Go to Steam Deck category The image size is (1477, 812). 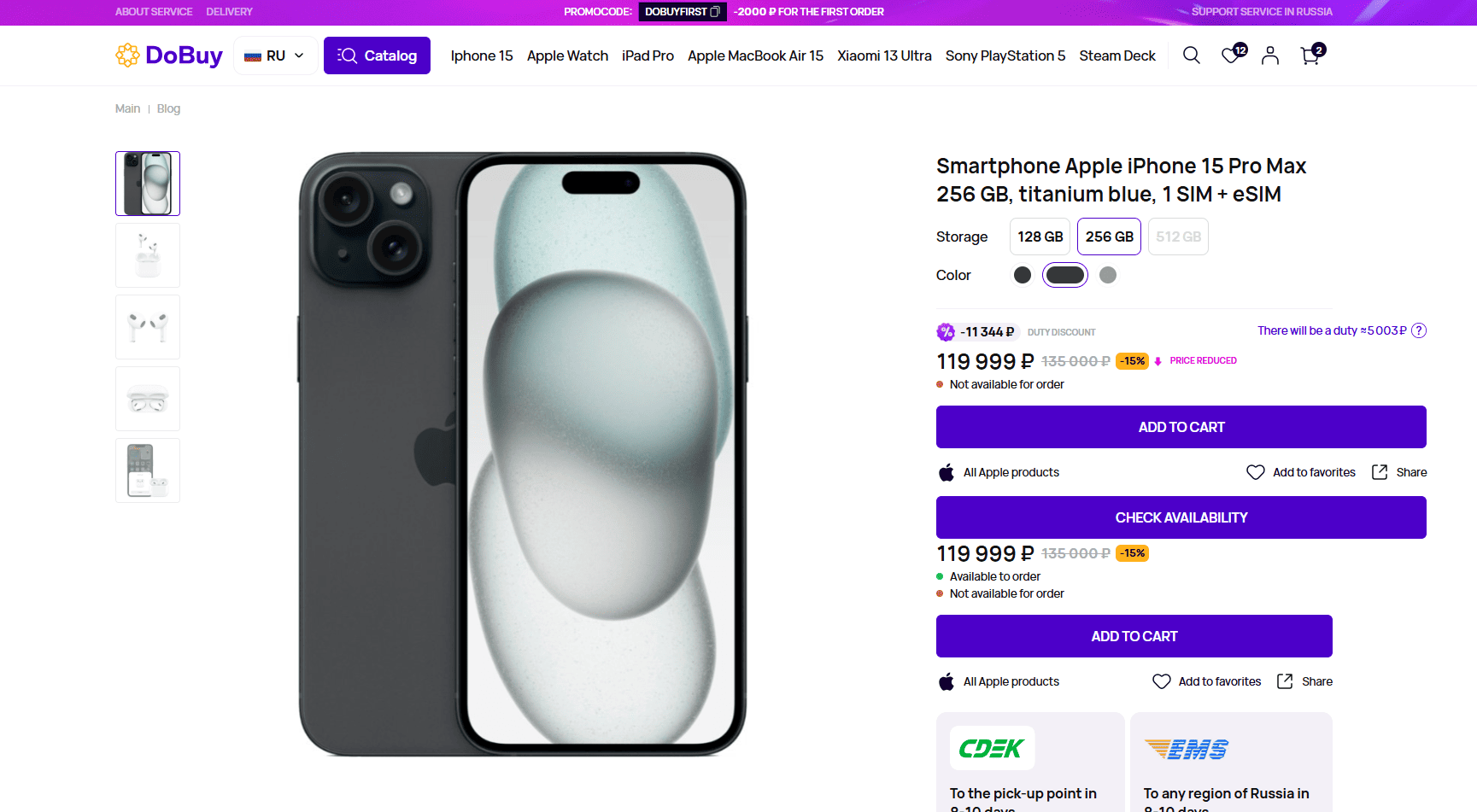tap(1117, 55)
